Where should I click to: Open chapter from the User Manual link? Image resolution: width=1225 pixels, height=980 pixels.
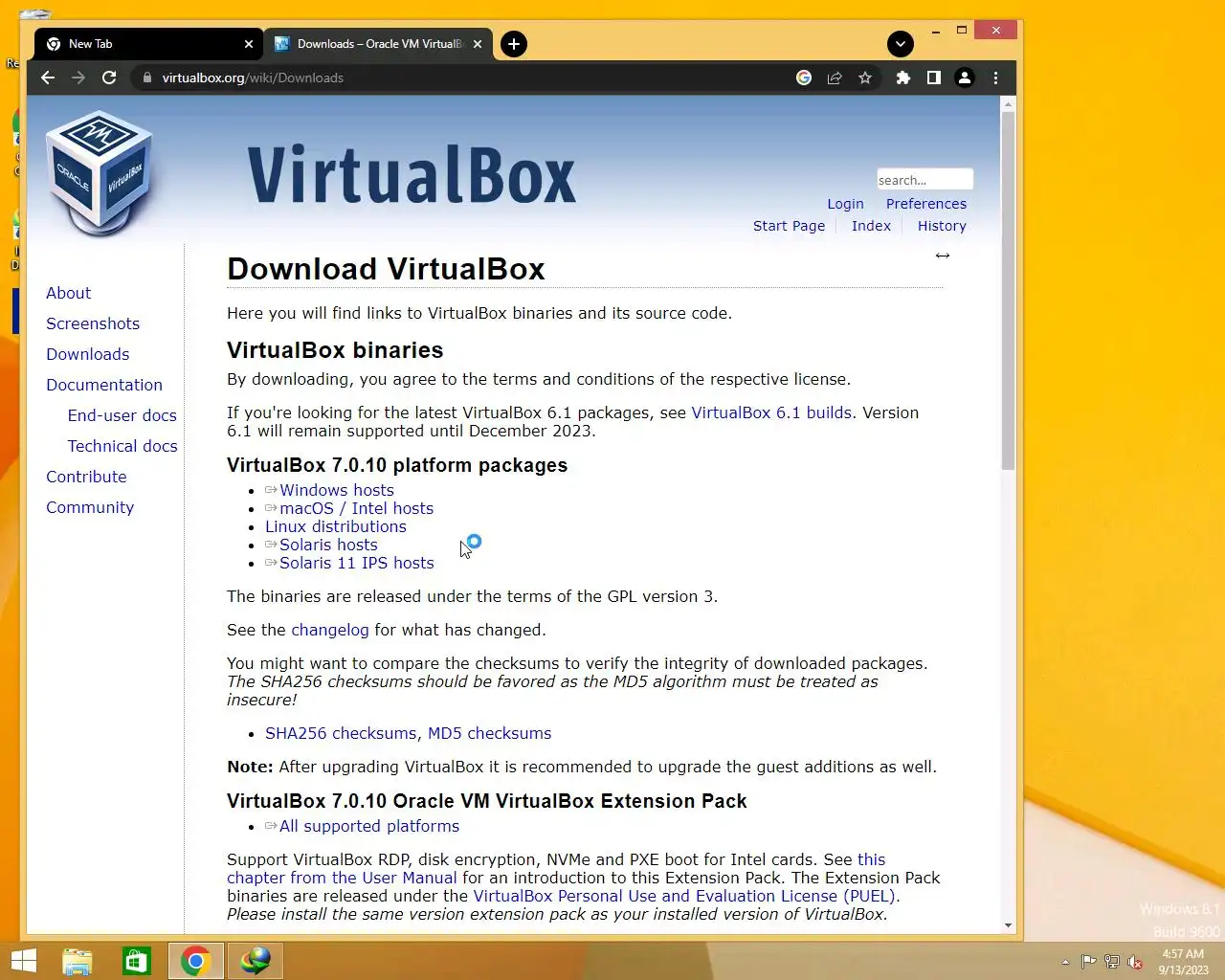click(342, 878)
